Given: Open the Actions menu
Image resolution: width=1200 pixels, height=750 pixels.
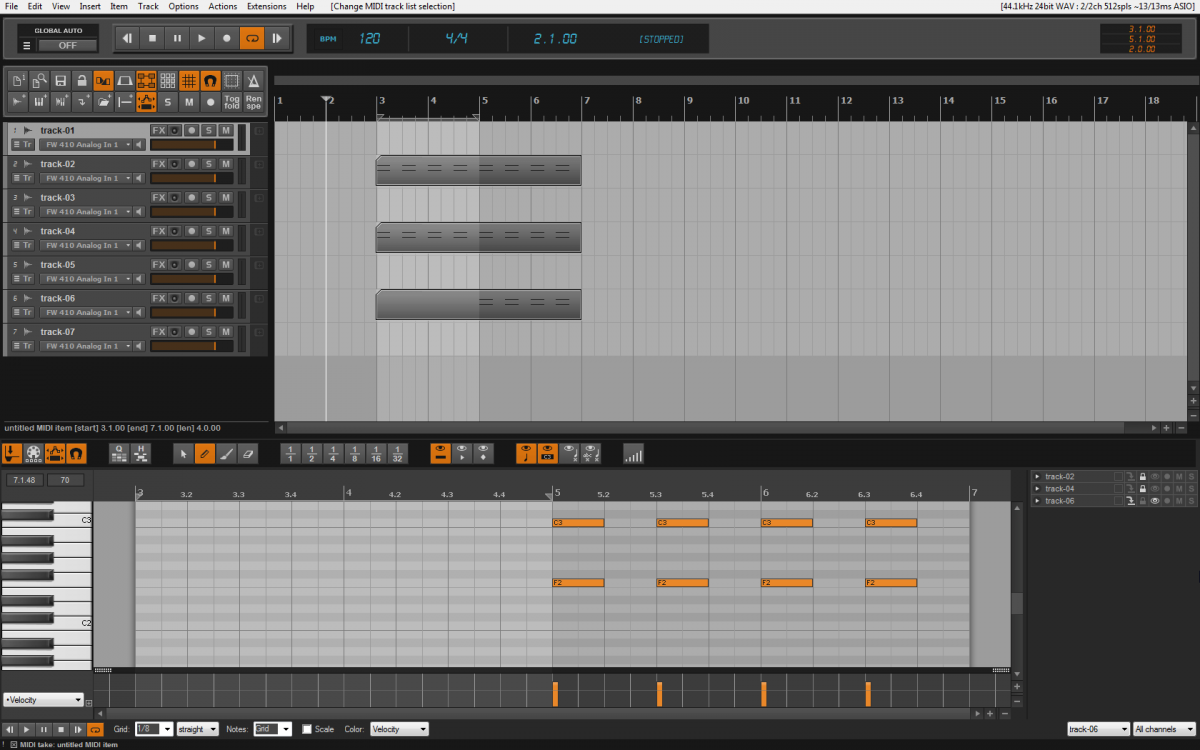Looking at the screenshot, I should (222, 6).
